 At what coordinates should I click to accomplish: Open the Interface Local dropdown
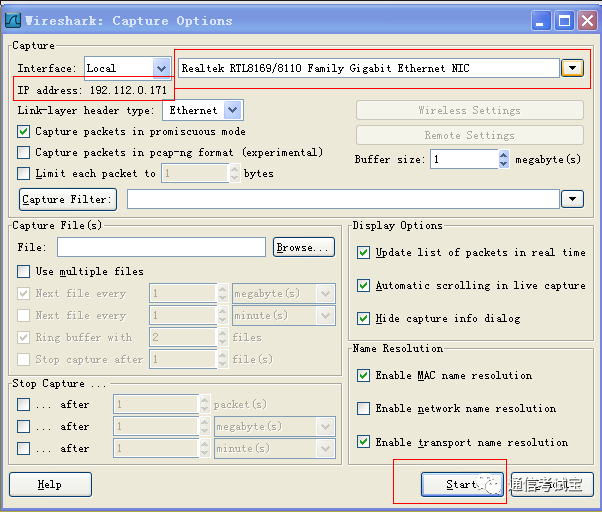pos(161,68)
